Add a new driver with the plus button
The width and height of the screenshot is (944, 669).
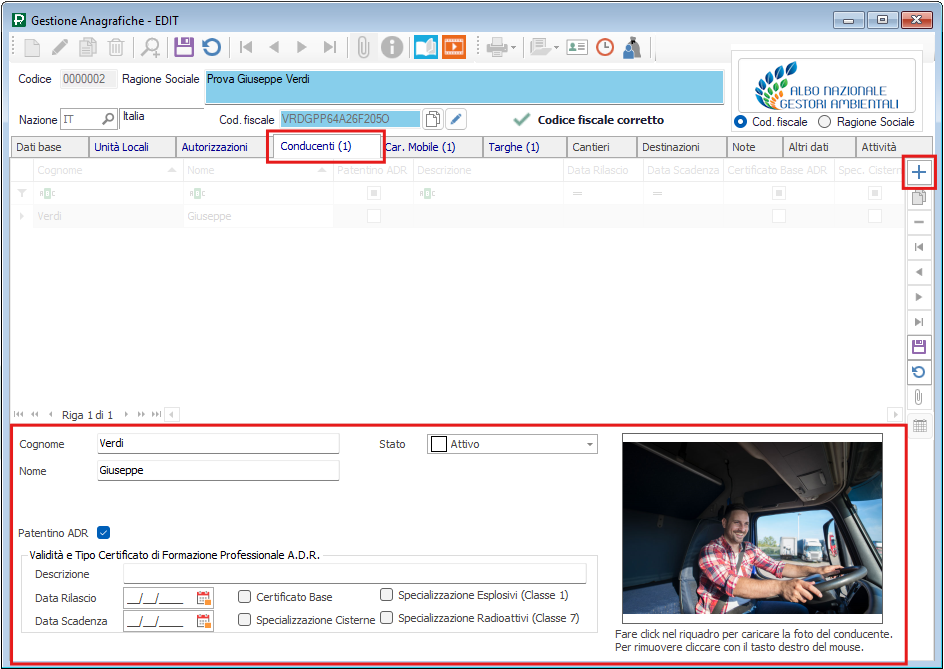919,172
